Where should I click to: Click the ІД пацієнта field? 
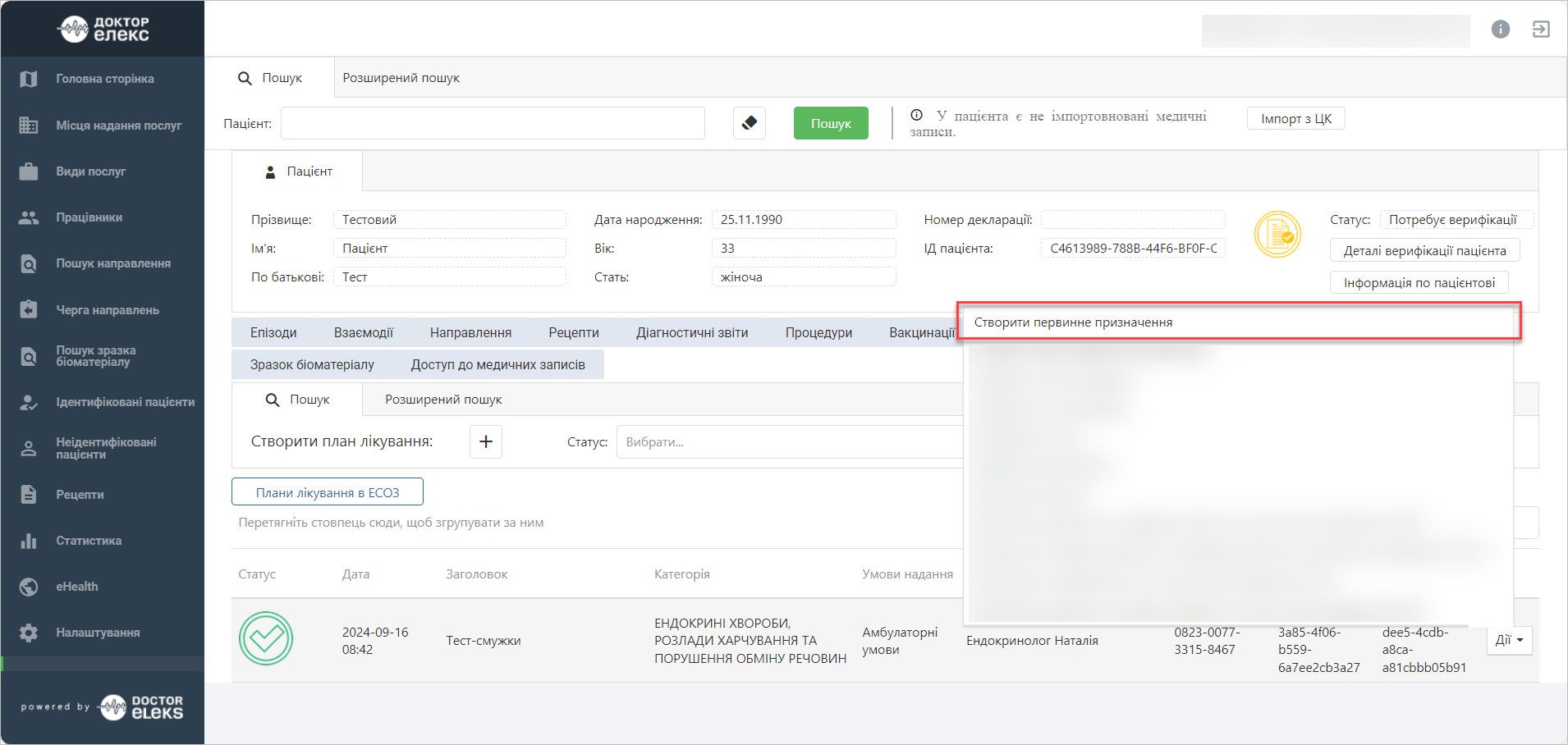coord(1133,249)
